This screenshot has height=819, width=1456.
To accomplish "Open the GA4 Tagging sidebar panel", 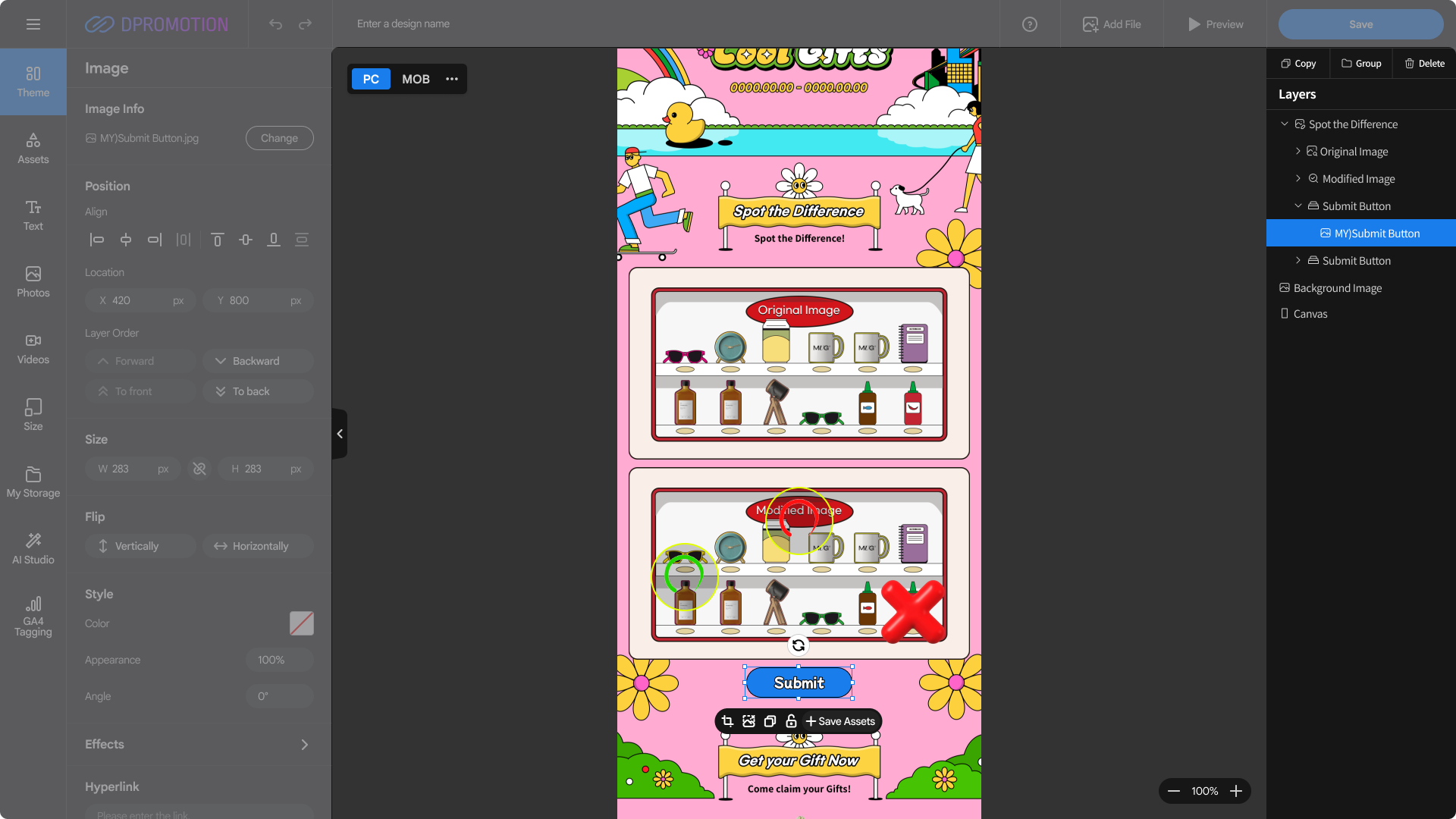I will (x=33, y=616).
